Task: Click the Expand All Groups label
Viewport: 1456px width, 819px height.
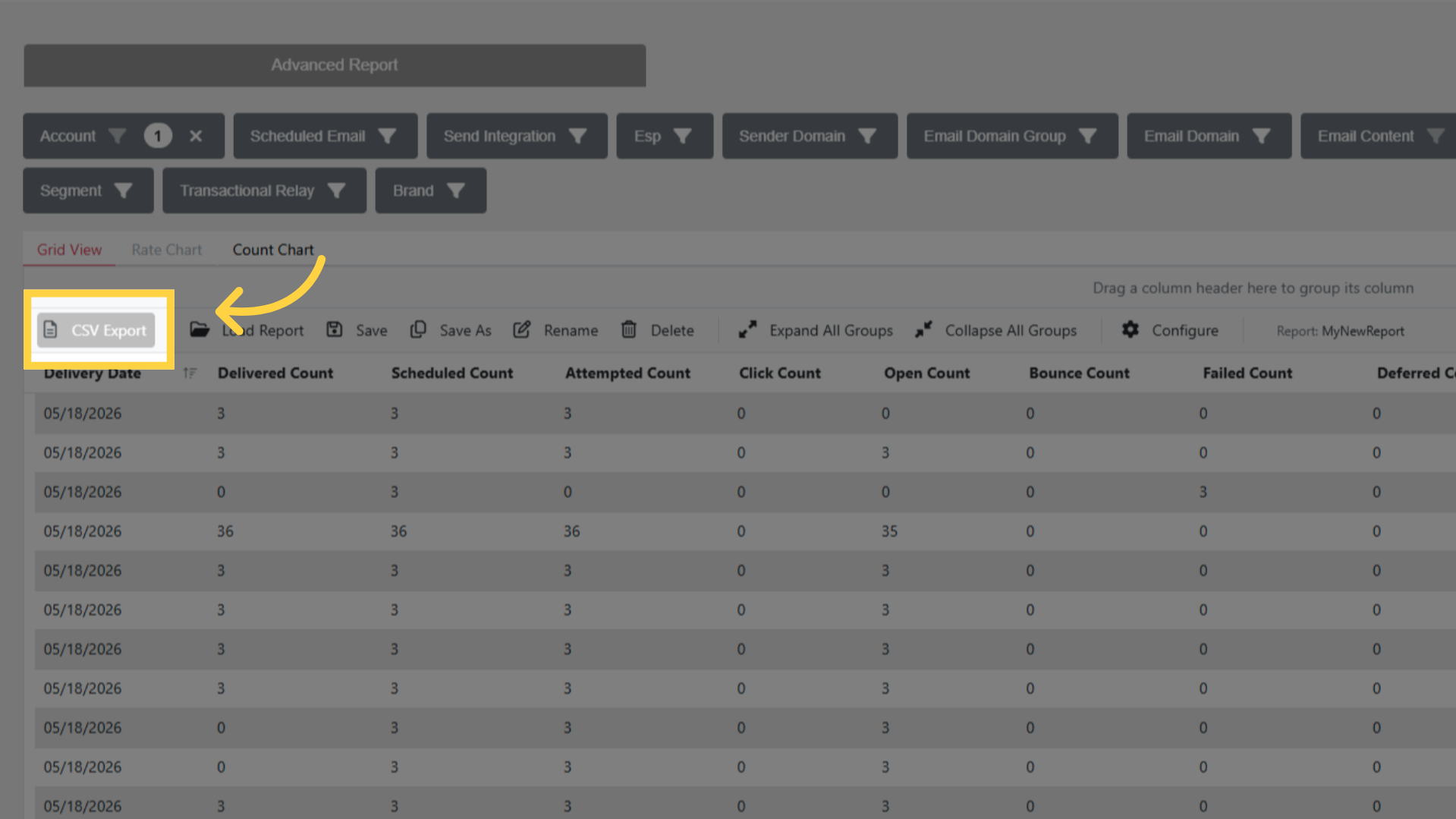Action: click(831, 330)
